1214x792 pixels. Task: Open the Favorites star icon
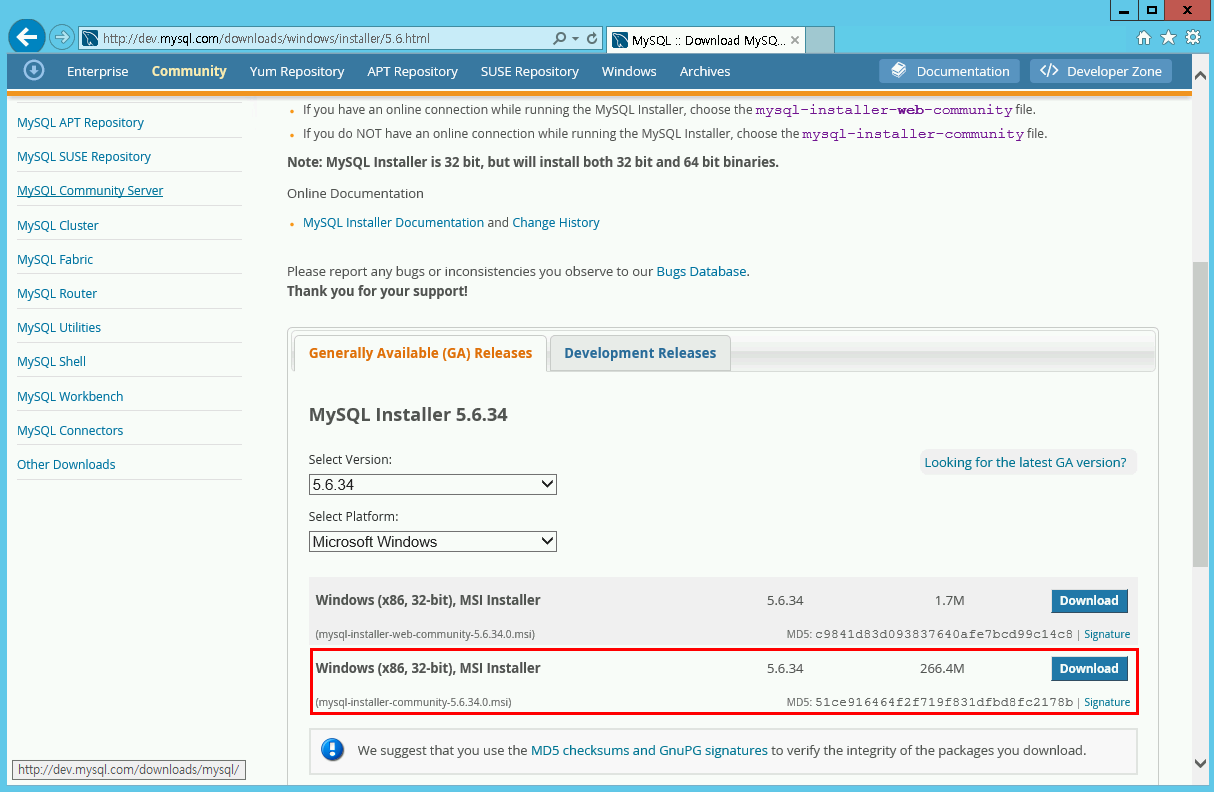(1168, 38)
